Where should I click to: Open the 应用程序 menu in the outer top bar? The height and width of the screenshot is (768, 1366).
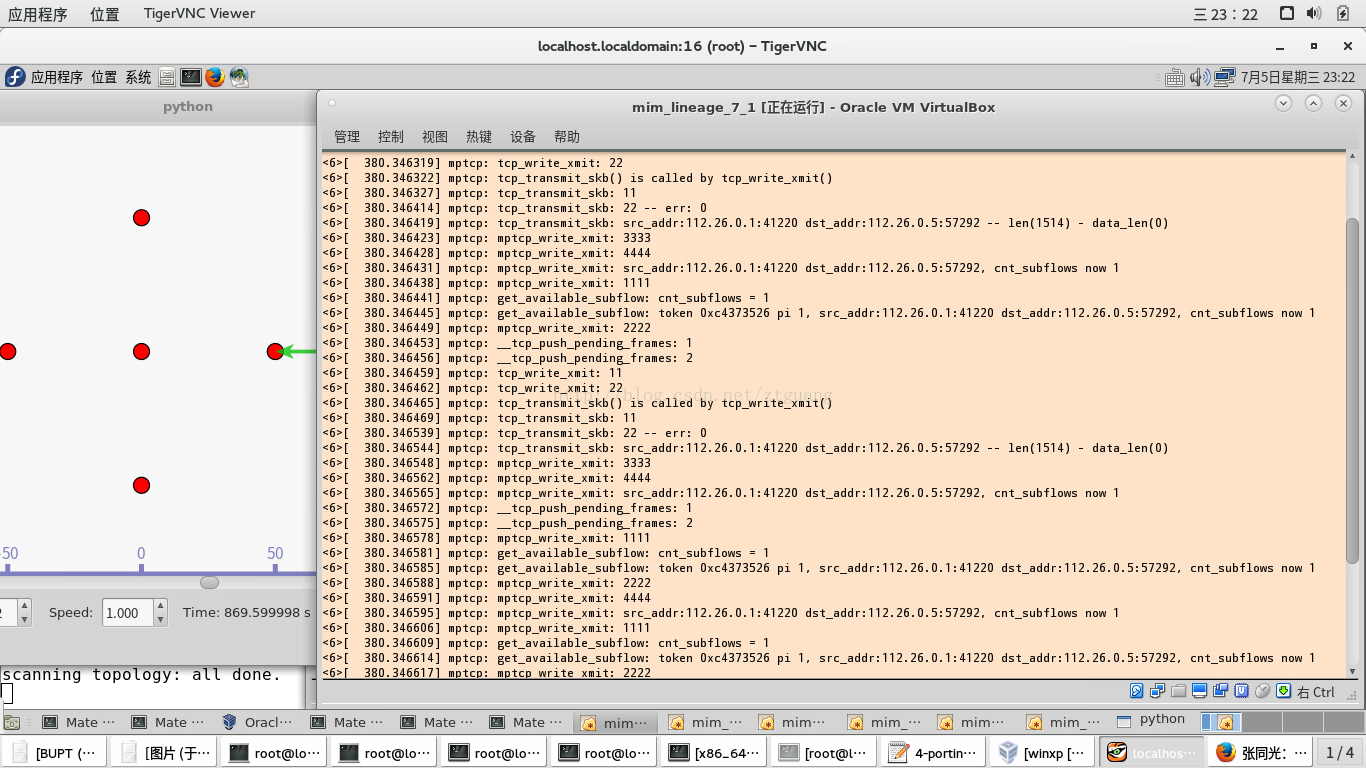pyautogui.click(x=38, y=14)
